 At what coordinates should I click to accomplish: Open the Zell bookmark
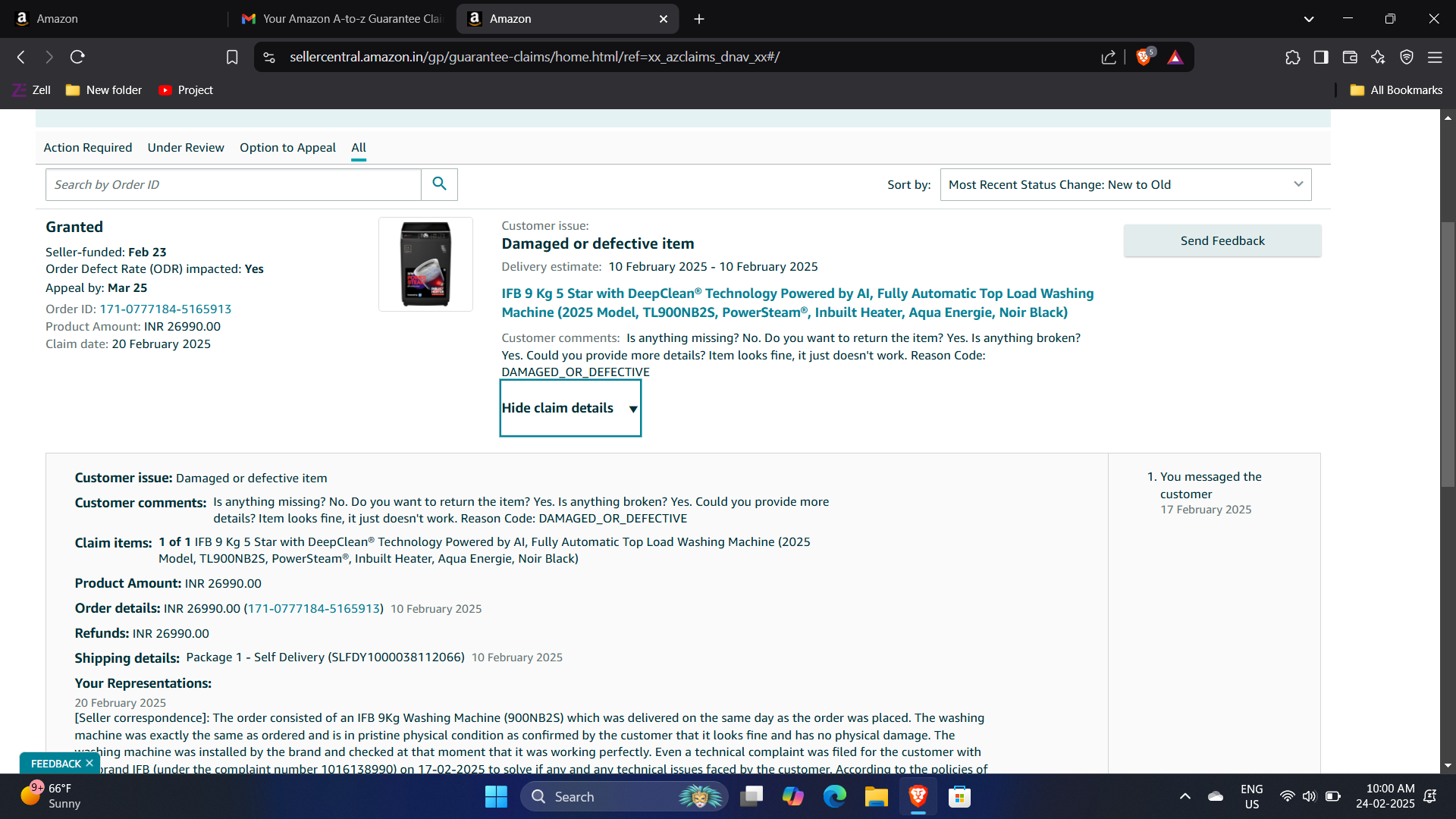point(32,90)
